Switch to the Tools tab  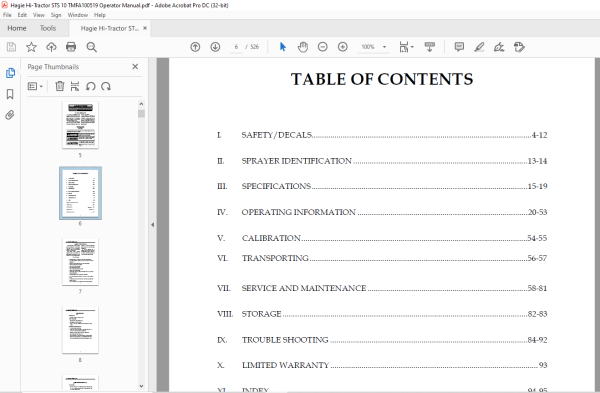pos(48,28)
